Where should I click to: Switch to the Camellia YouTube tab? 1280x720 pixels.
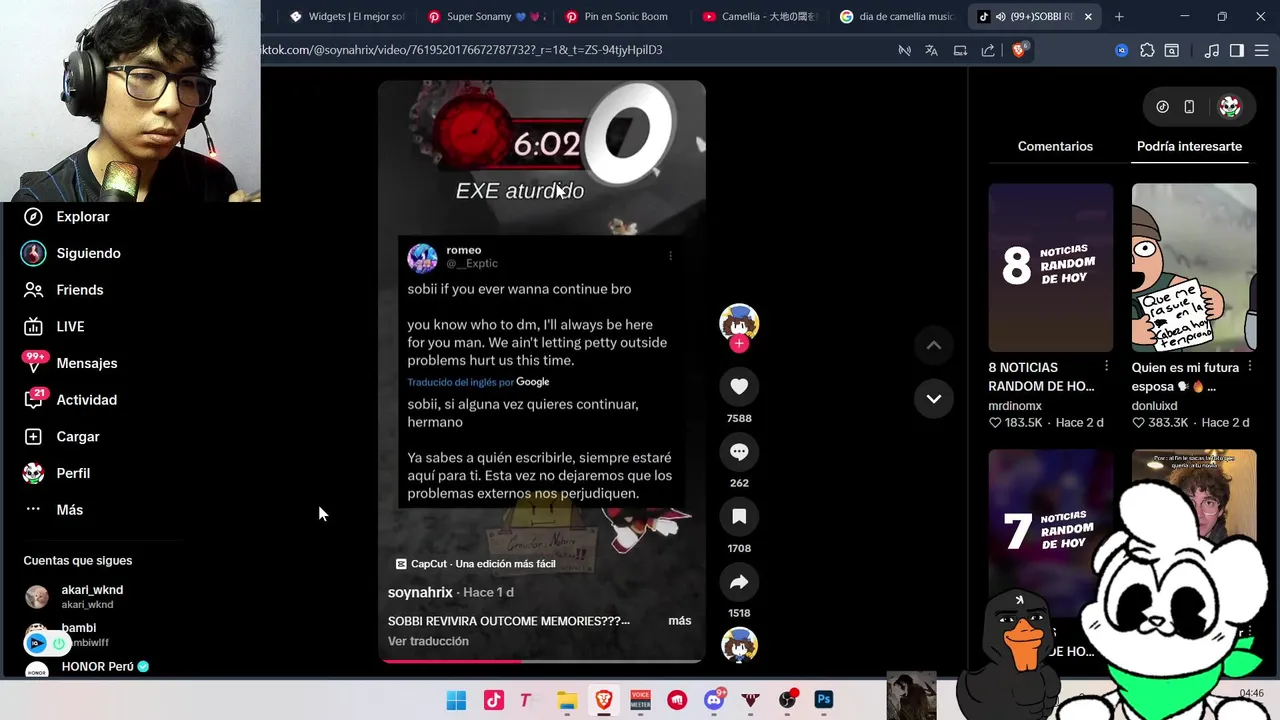(761, 17)
